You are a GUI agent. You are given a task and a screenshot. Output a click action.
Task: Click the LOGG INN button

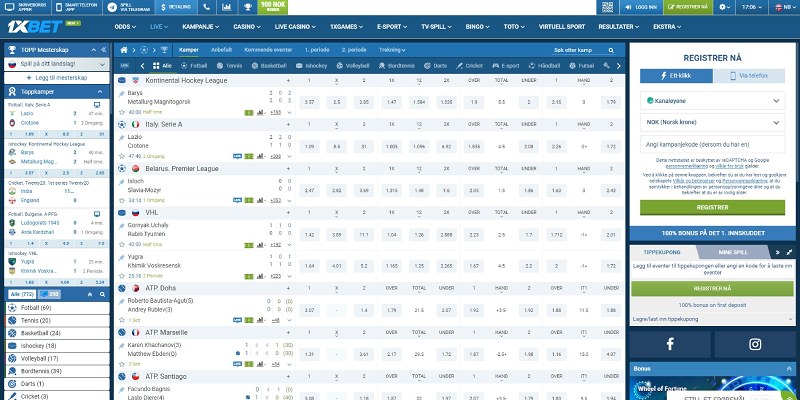641,7
